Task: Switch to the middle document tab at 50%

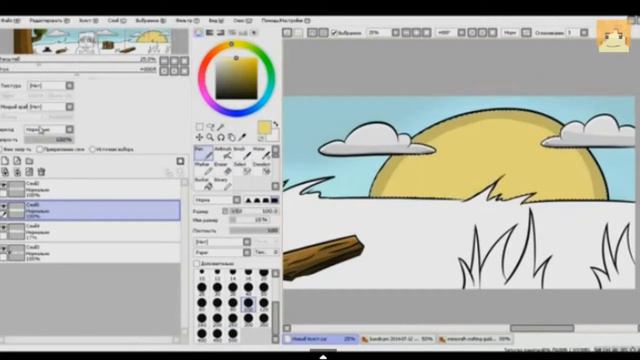Action: (398, 339)
